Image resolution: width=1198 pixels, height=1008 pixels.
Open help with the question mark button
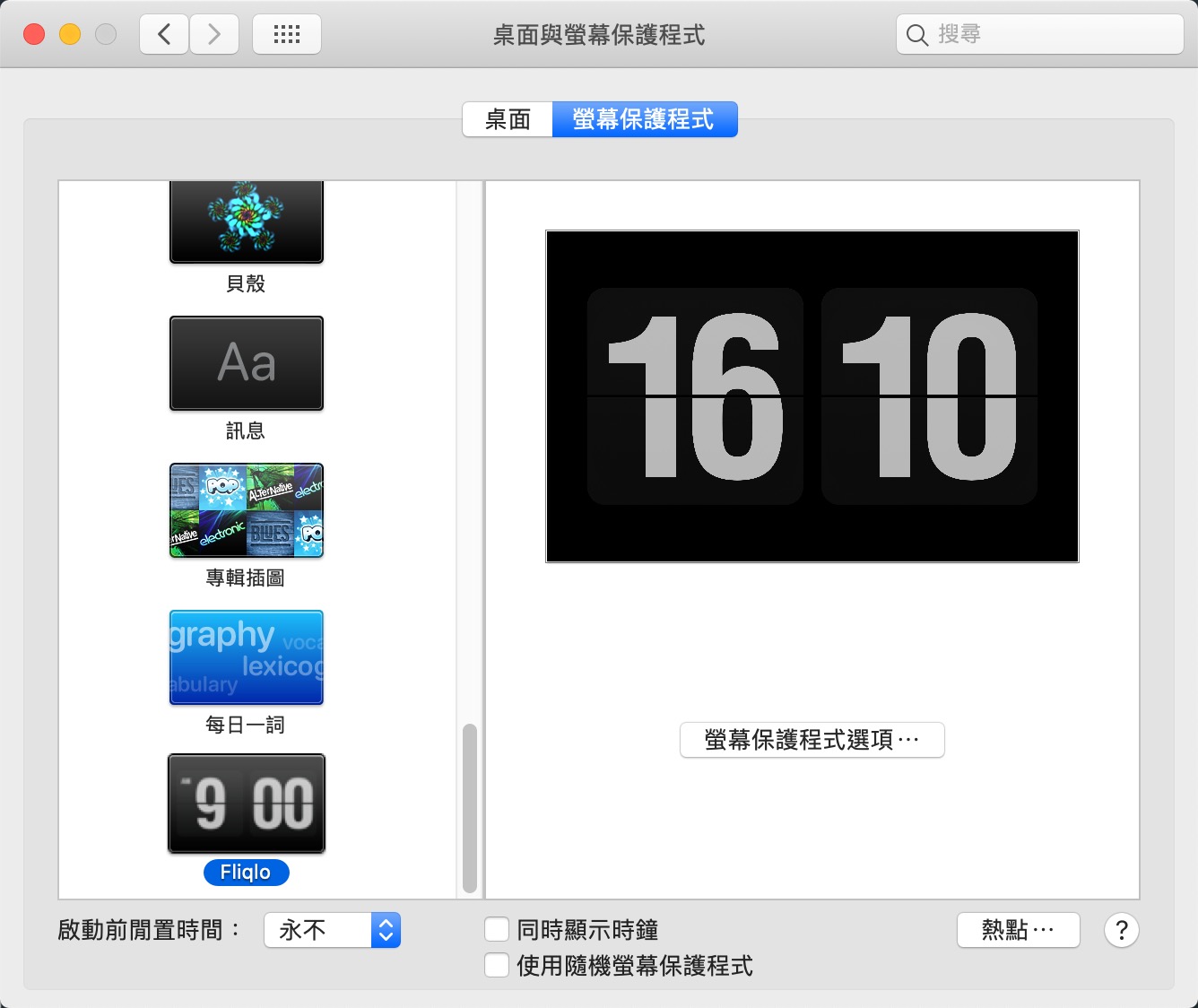pos(1121,930)
